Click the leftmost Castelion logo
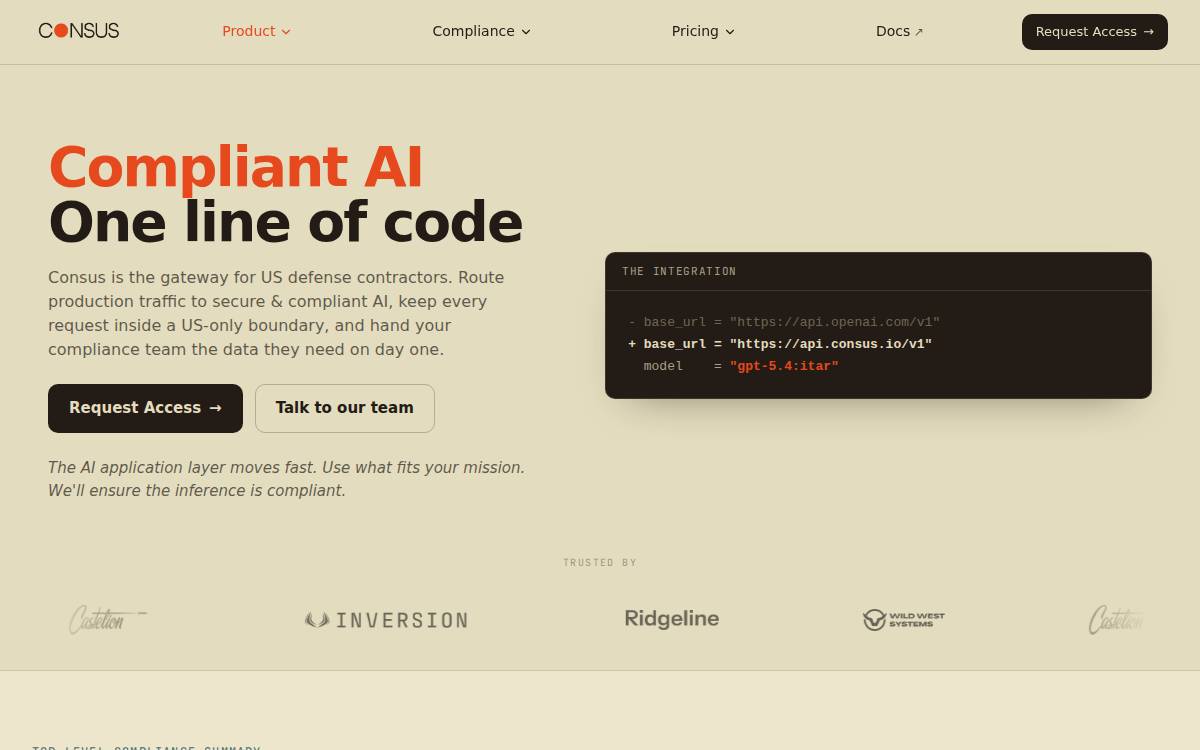 [107, 620]
